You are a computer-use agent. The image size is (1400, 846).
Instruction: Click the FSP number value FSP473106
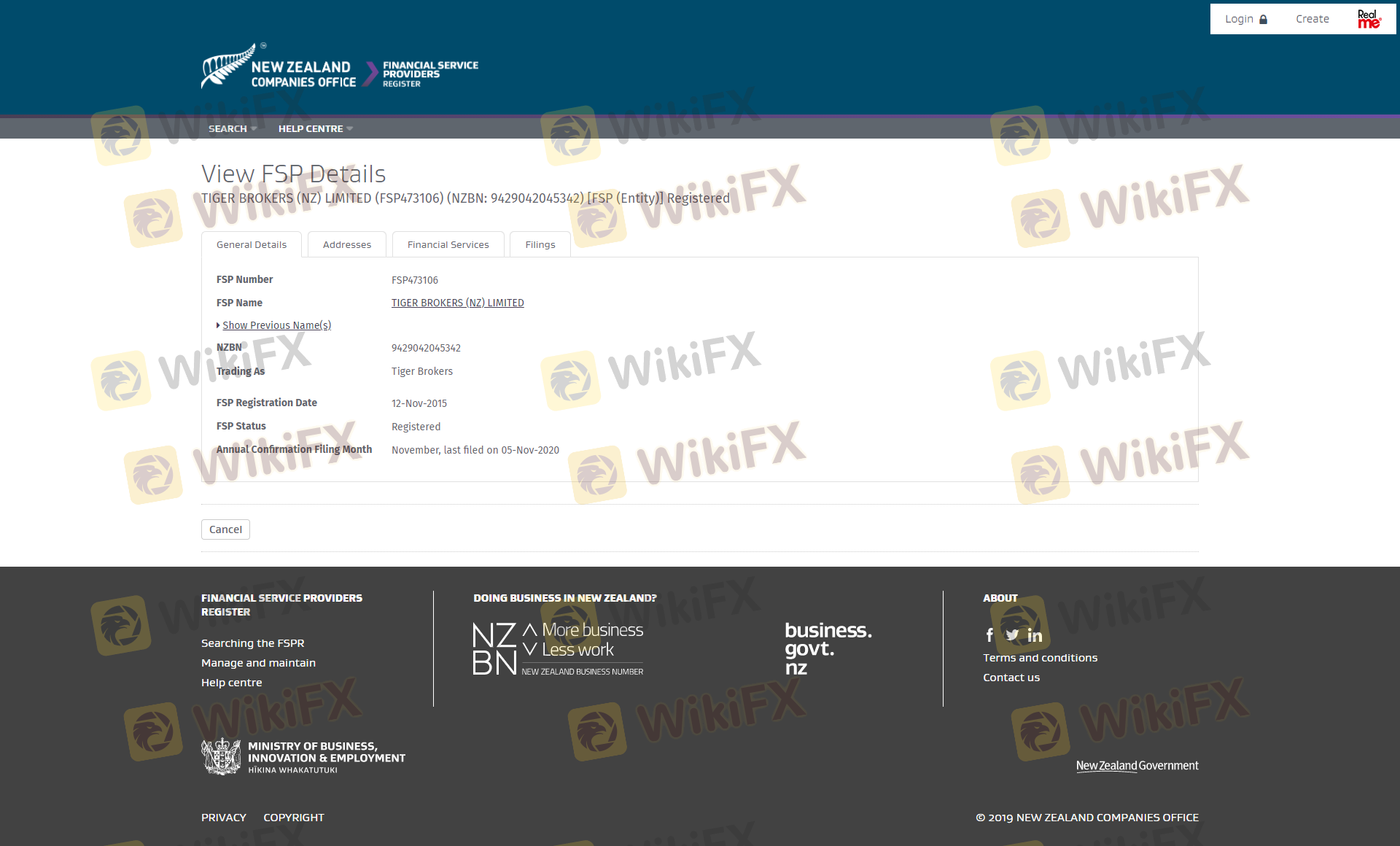click(x=415, y=280)
